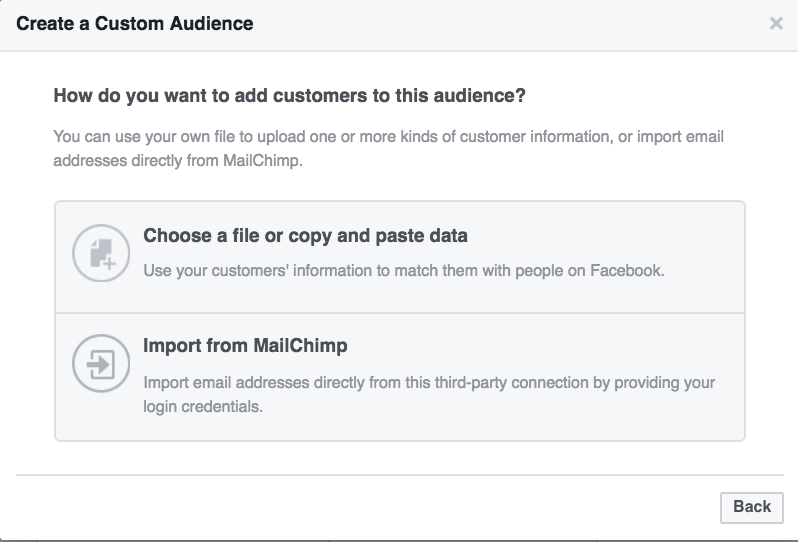Viewport: 798px width, 542px height.
Task: Click the "How do you want to add customers" heading
Action: [x=290, y=96]
